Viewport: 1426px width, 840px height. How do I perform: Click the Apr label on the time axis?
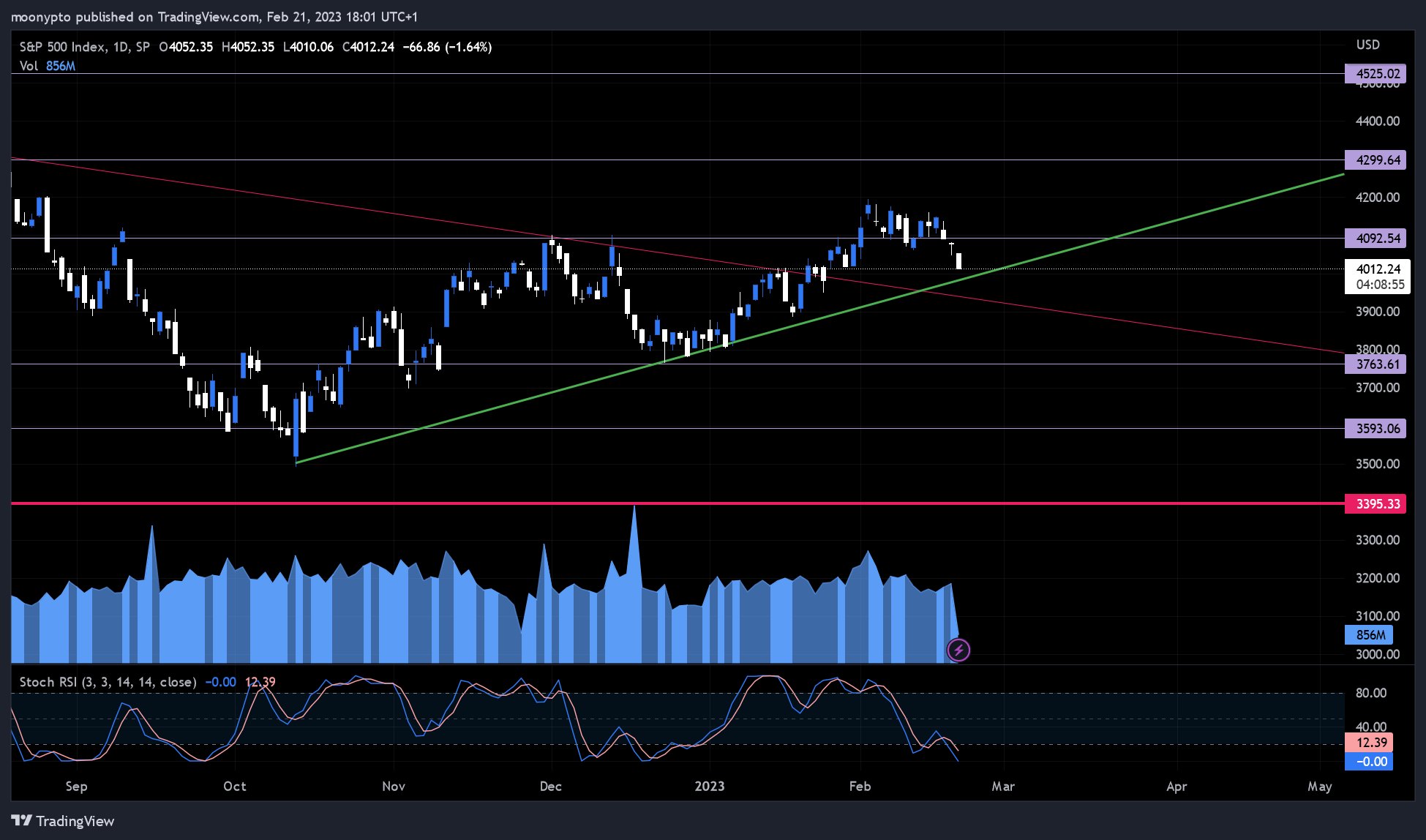1177,786
